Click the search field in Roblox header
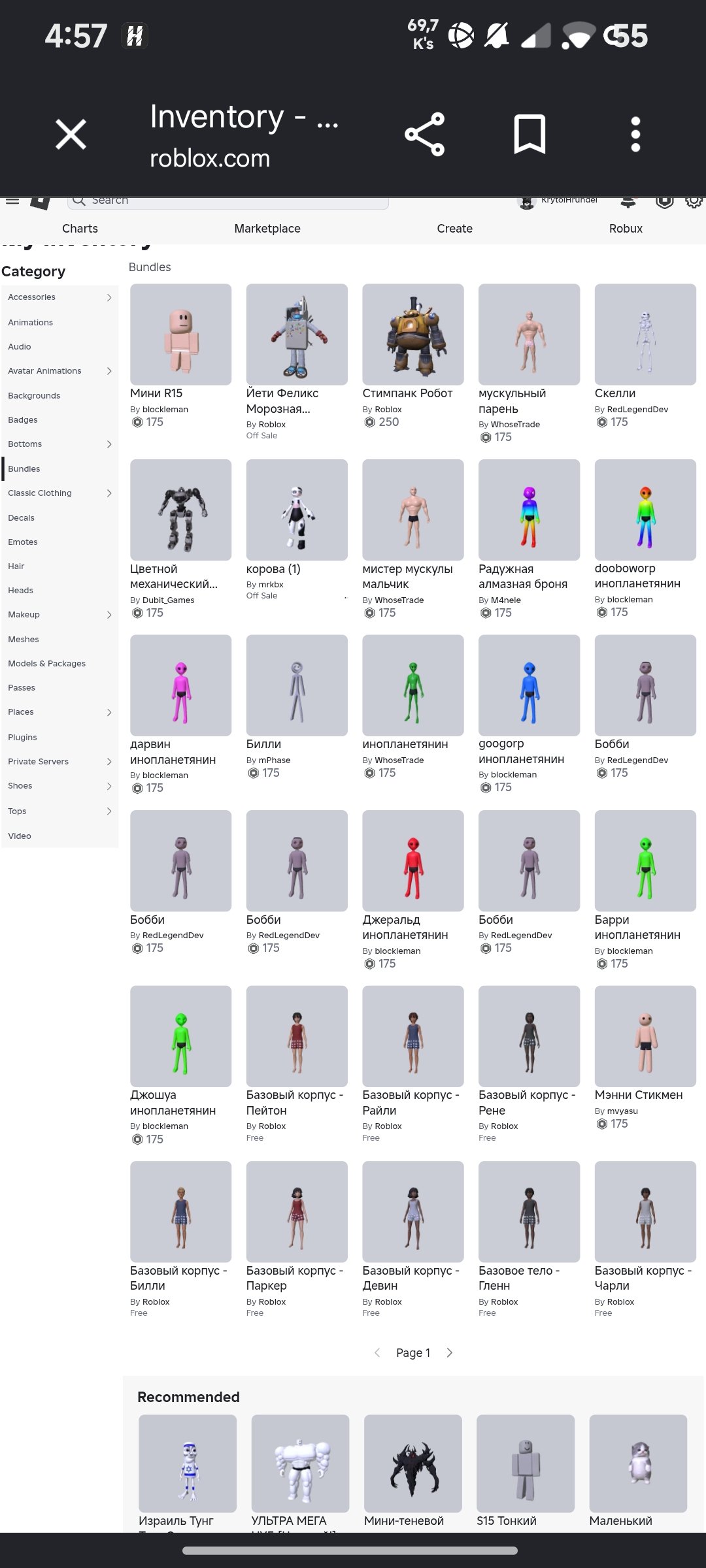706x1568 pixels. pyautogui.click(x=228, y=201)
